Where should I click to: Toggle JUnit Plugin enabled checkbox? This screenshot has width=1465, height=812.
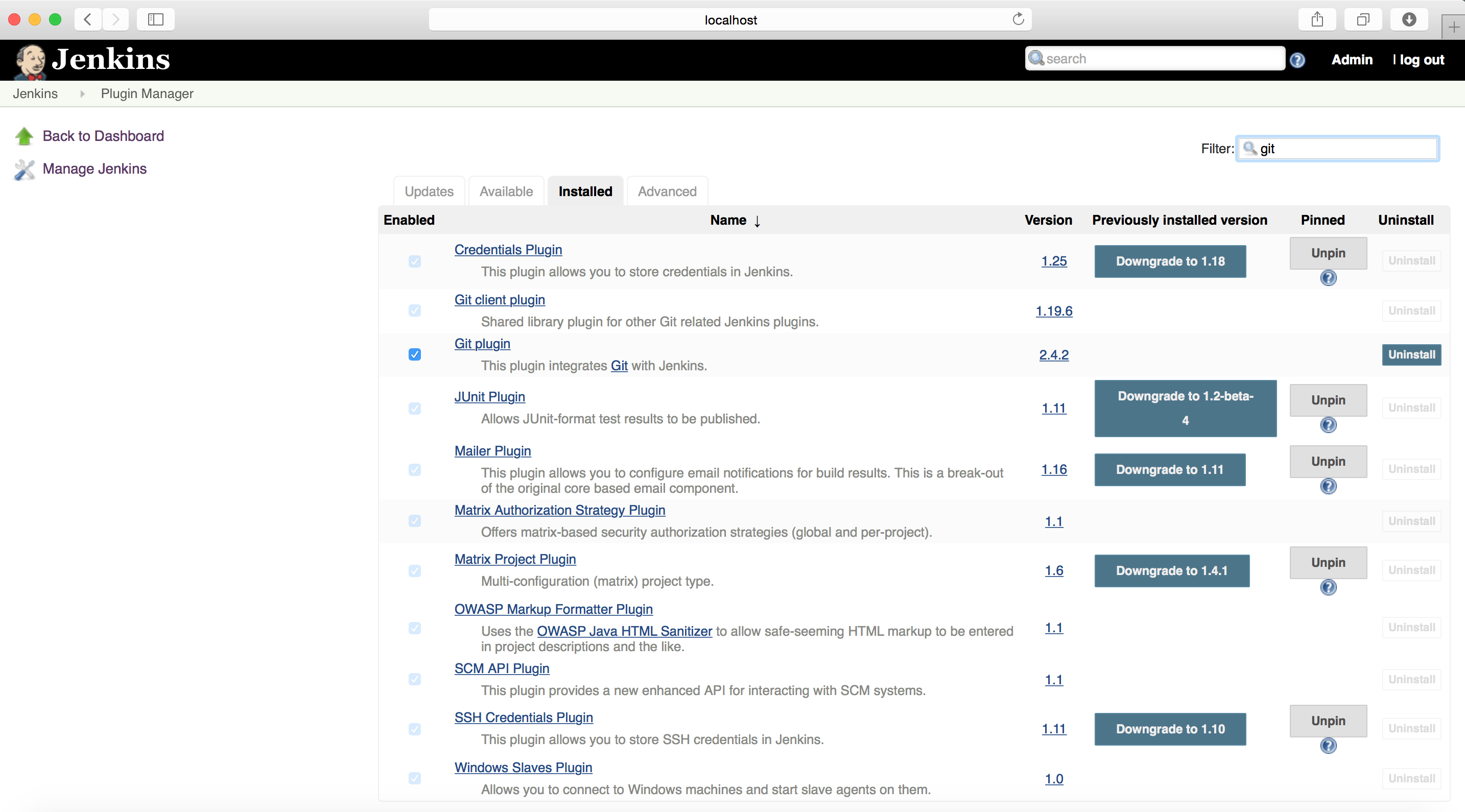(415, 408)
